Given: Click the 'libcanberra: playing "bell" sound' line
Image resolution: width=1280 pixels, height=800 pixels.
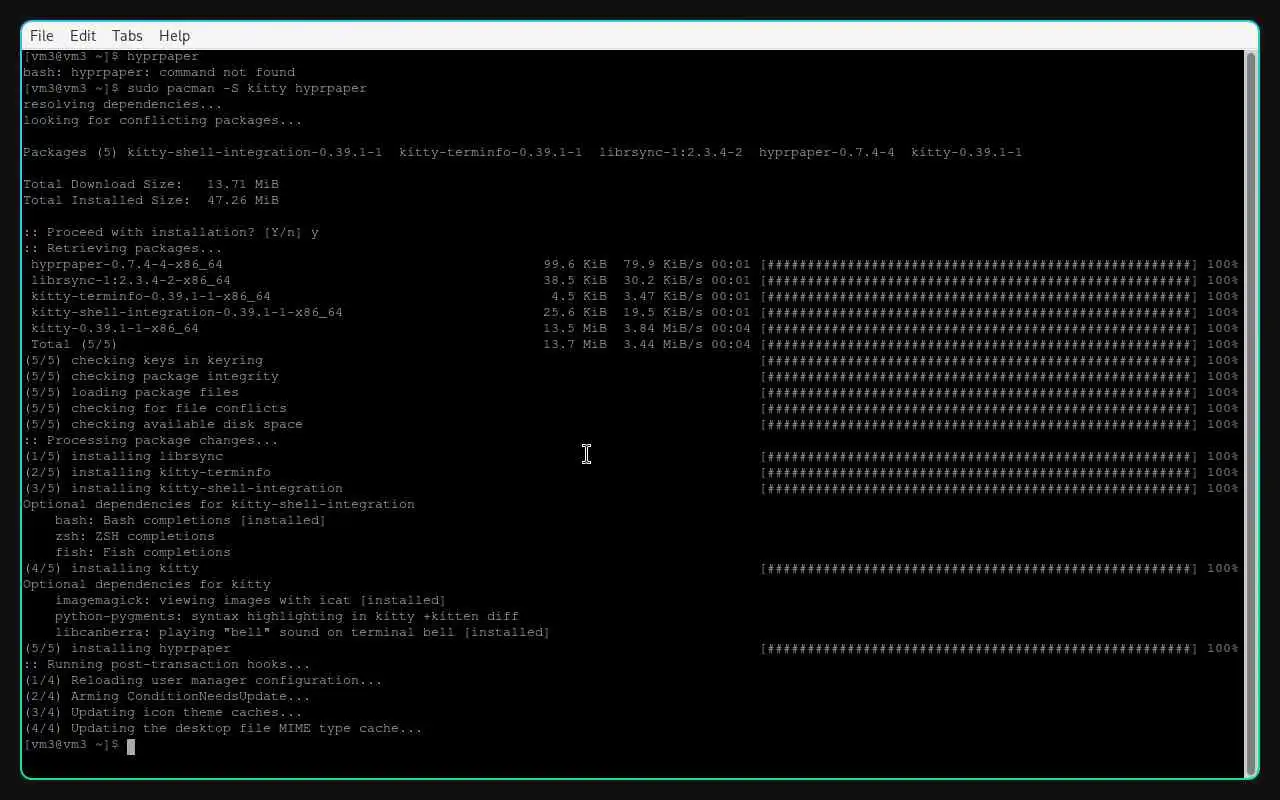Looking at the screenshot, I should point(302,632).
